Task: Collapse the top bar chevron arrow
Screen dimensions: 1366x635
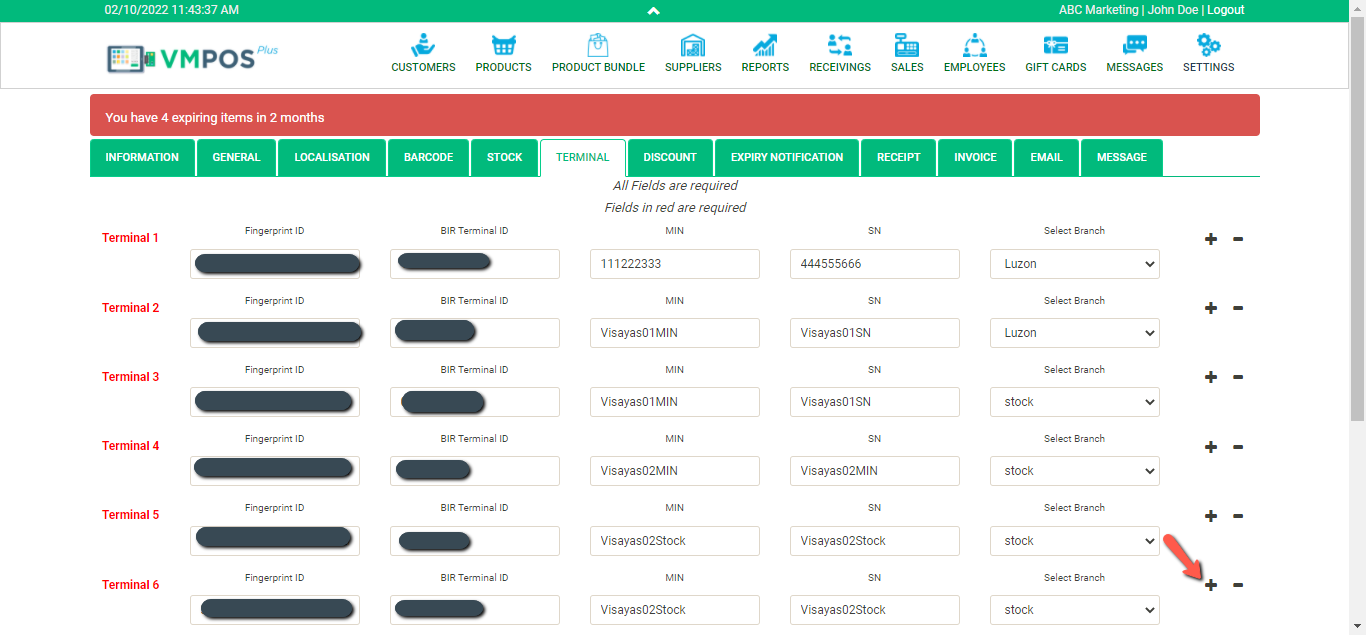Action: pyautogui.click(x=653, y=11)
